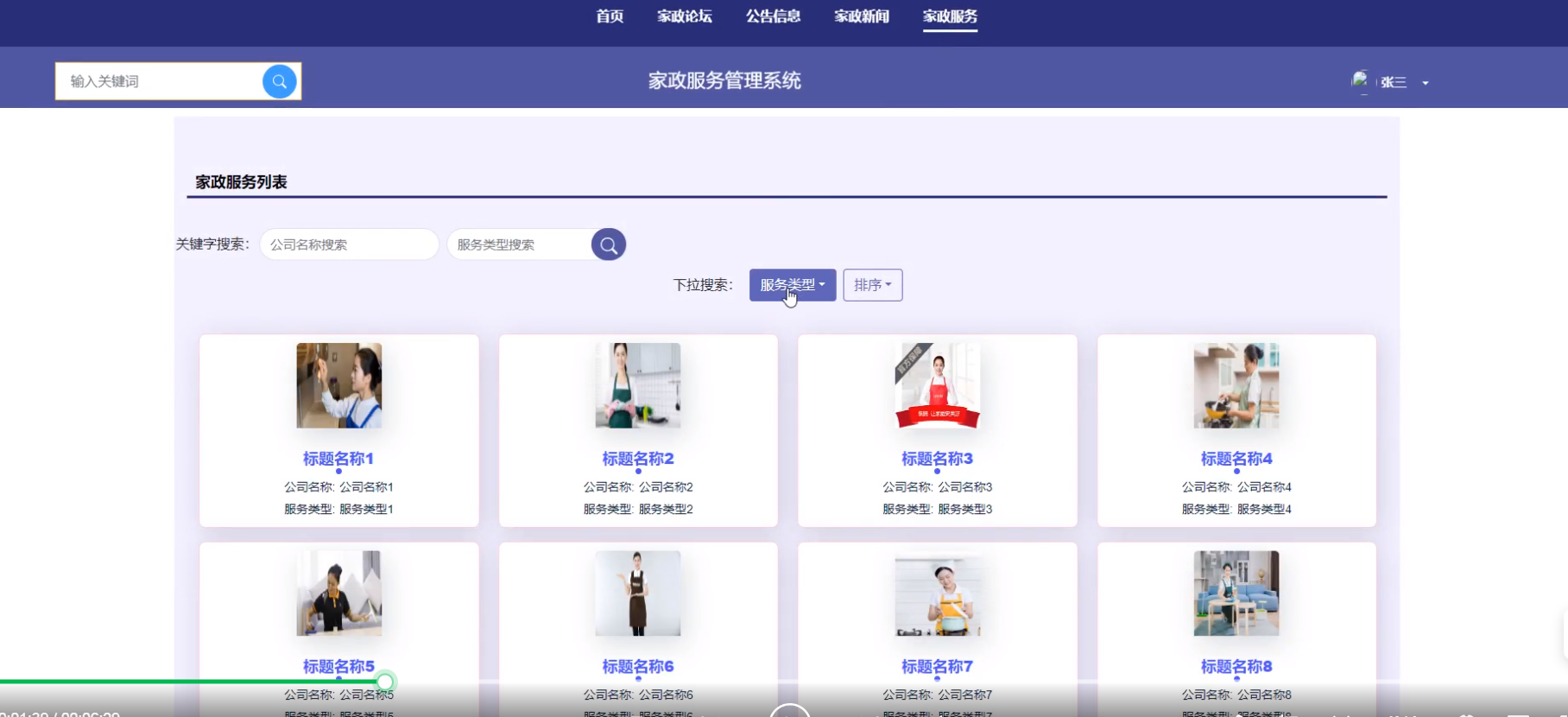Click the video progress slider handle
The width and height of the screenshot is (1568, 717).
385,682
